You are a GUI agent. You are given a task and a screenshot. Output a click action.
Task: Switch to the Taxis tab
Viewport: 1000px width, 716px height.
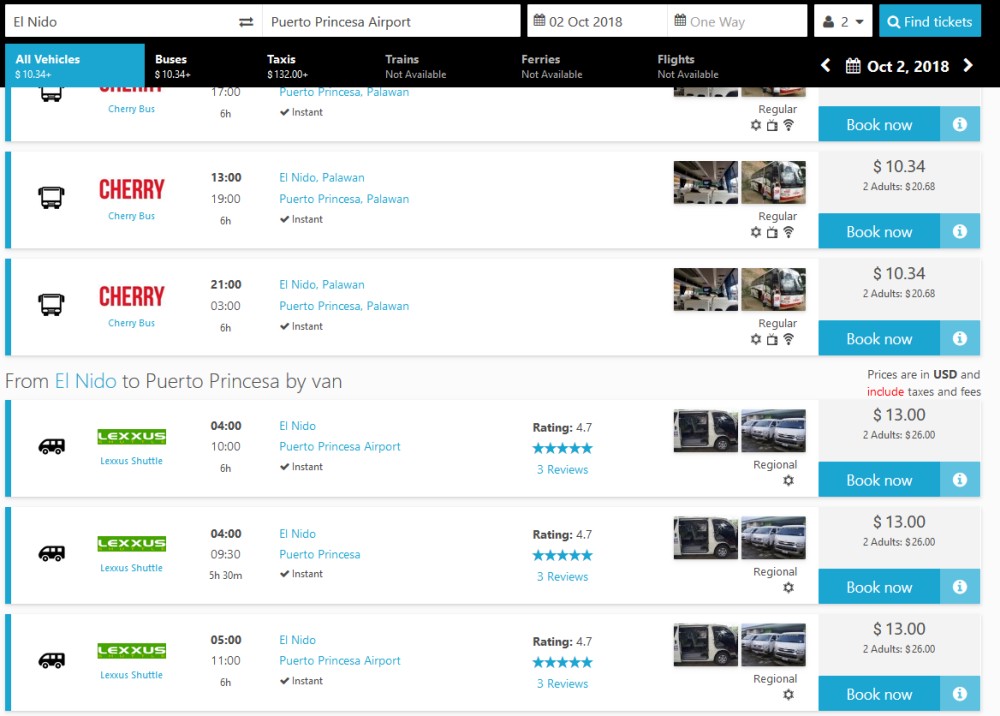tap(287, 66)
